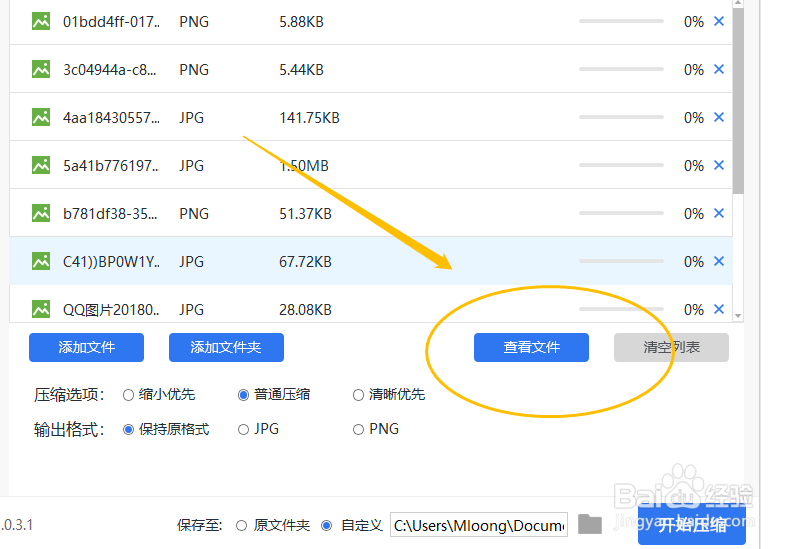This screenshot has height=549, width=800.
Task: Select file name 5a41b776197..
Action: point(111,166)
